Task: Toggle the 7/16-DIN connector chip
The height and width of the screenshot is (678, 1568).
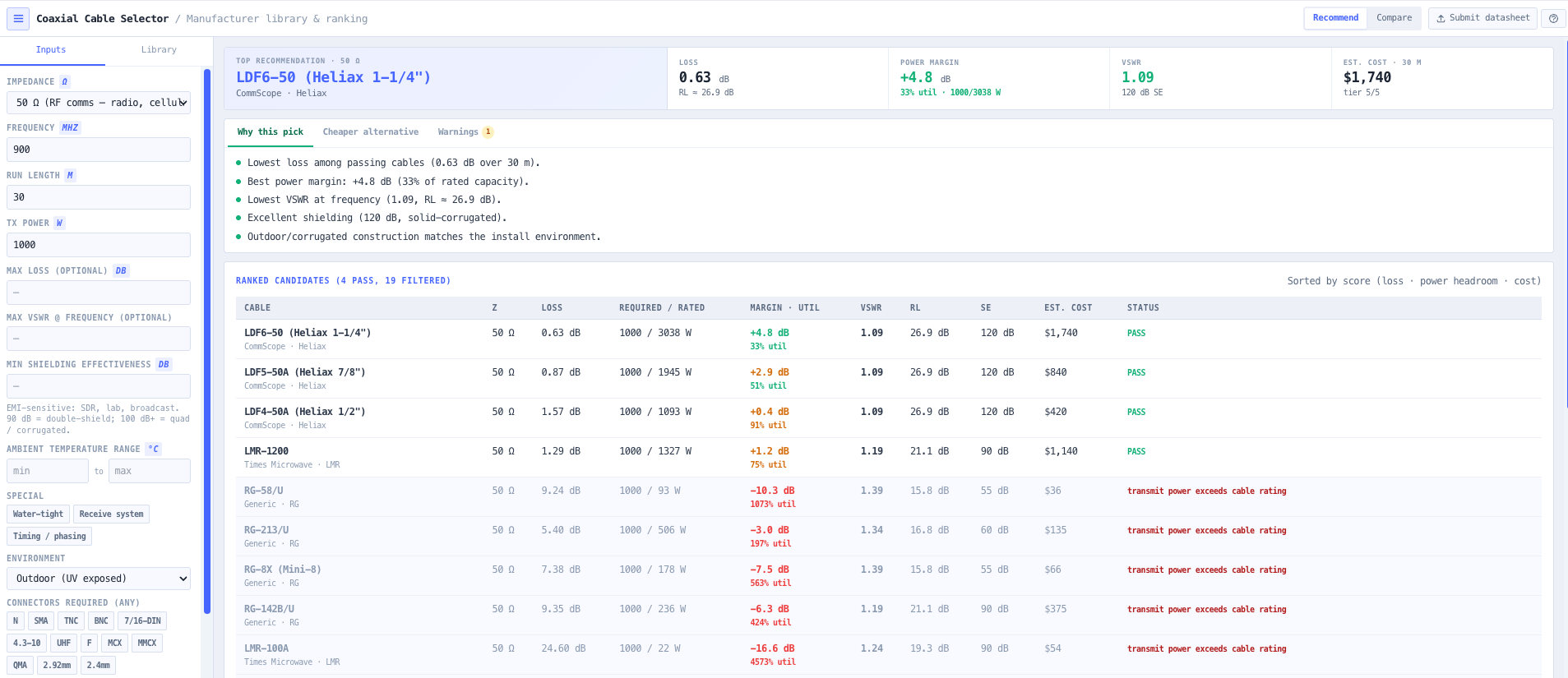Action: 142,621
